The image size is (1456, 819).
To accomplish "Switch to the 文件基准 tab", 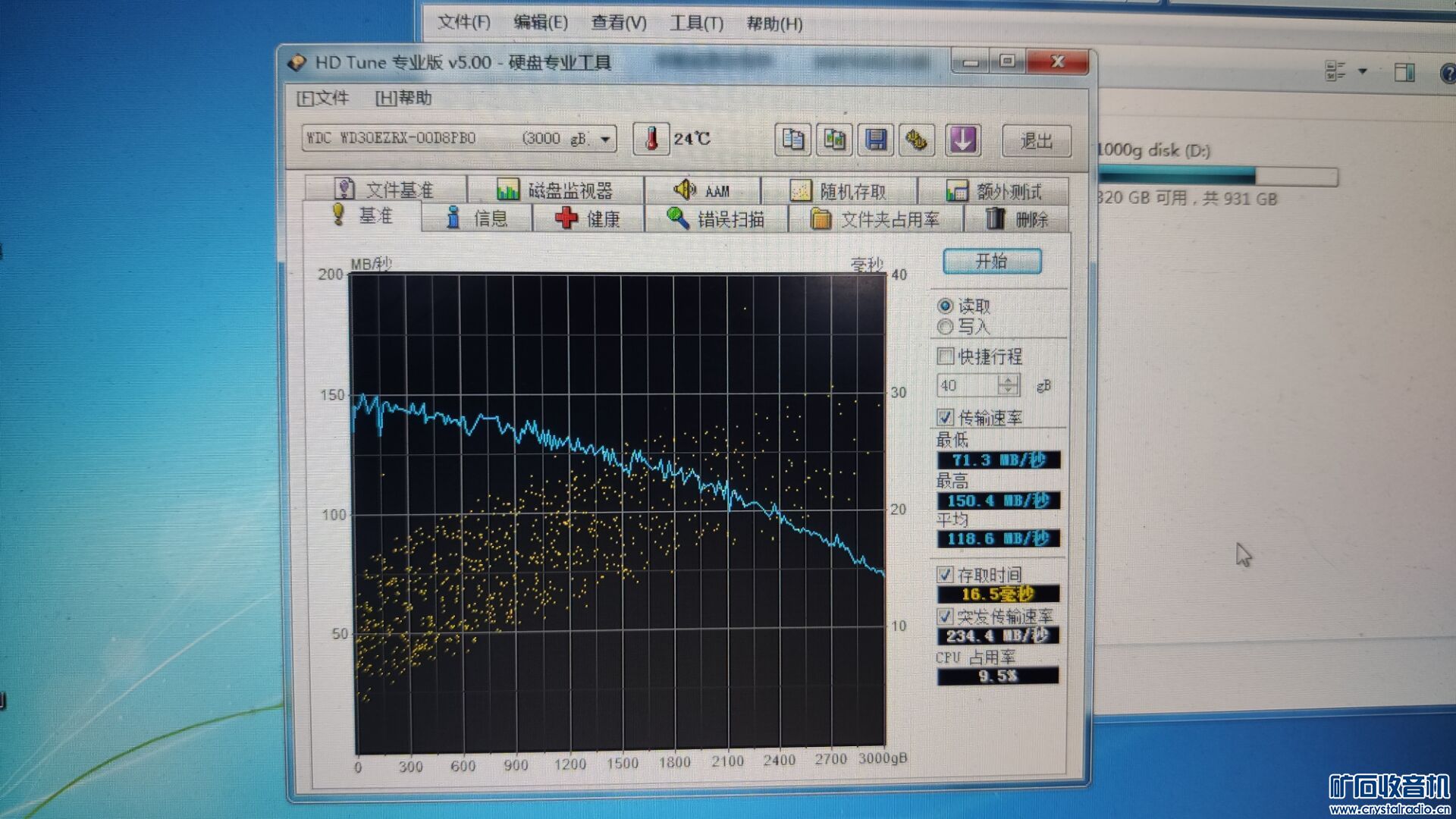I will click(x=385, y=189).
